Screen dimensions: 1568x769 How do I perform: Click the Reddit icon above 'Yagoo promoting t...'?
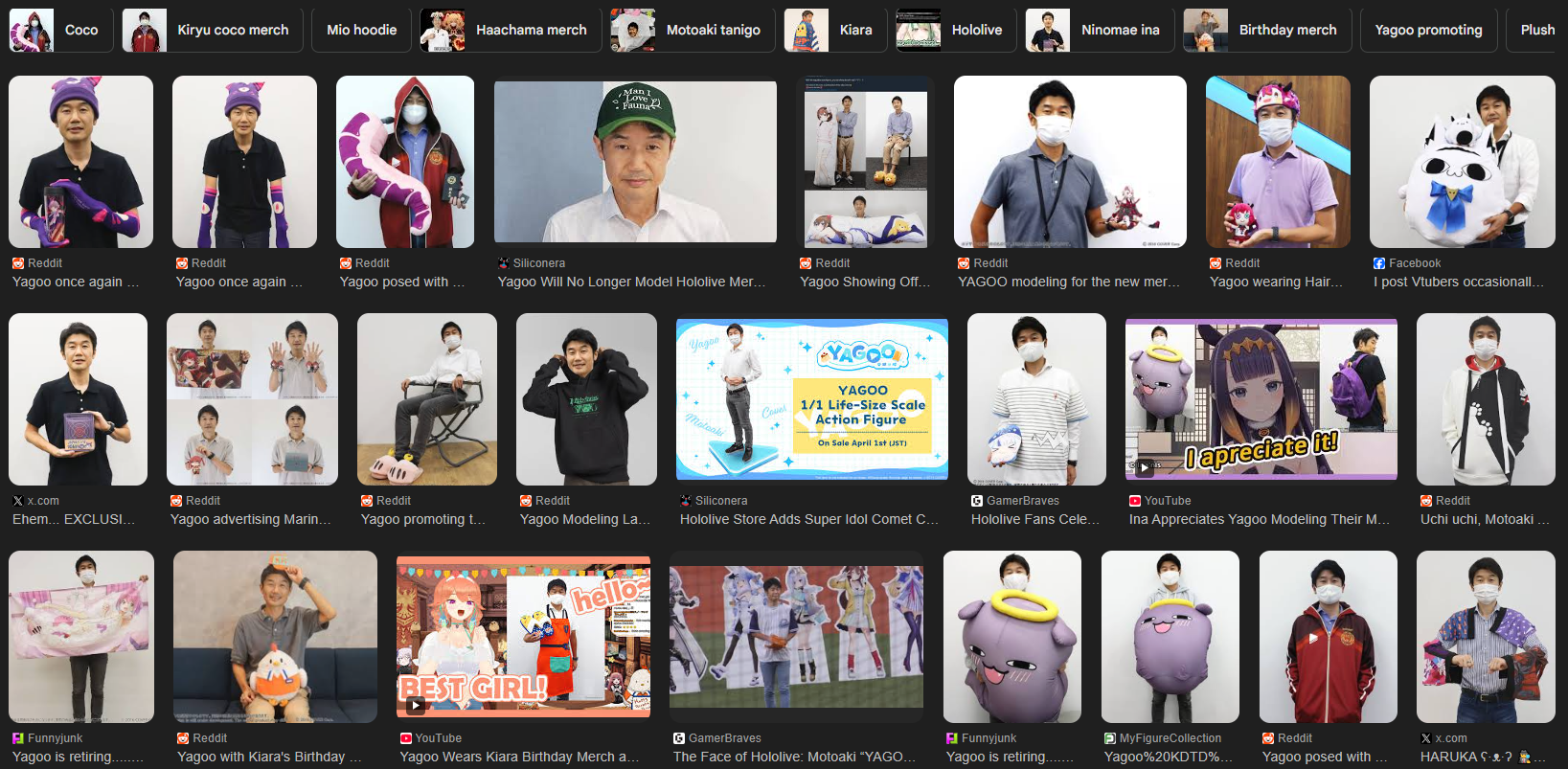click(367, 501)
